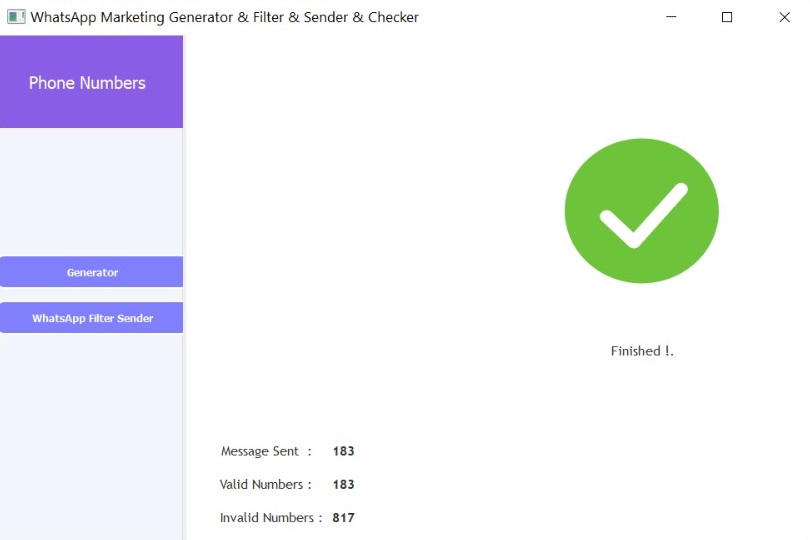The width and height of the screenshot is (810, 540).
Task: Select the Message Sent count 183
Action: pos(344,451)
